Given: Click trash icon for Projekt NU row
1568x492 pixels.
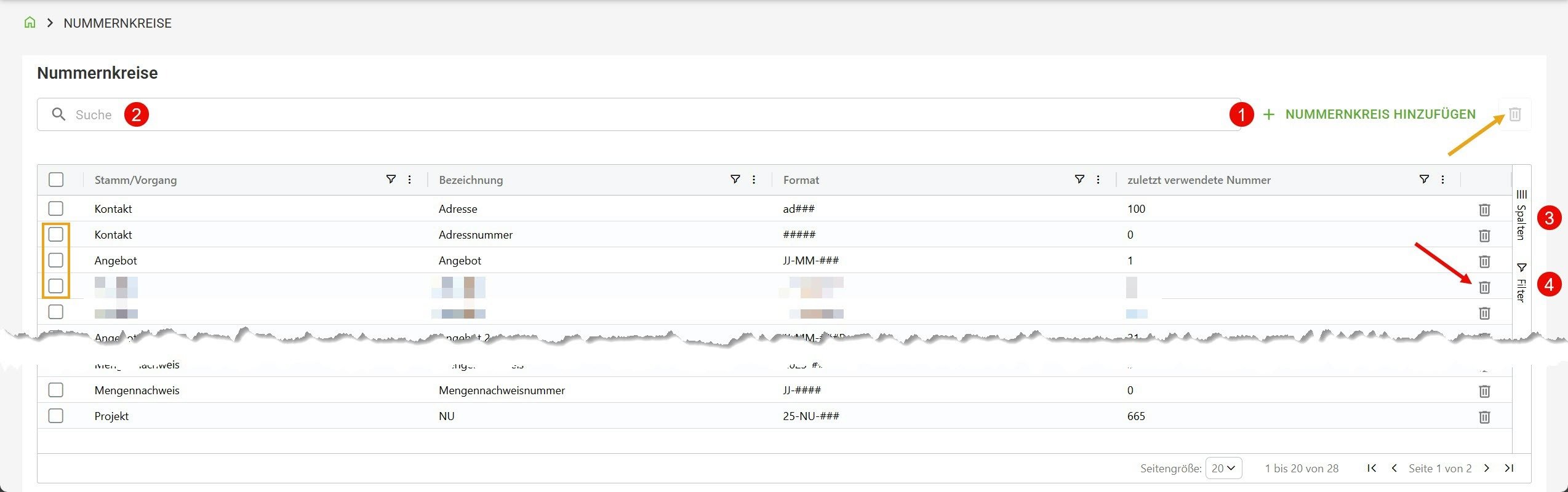Looking at the screenshot, I should point(1484,417).
